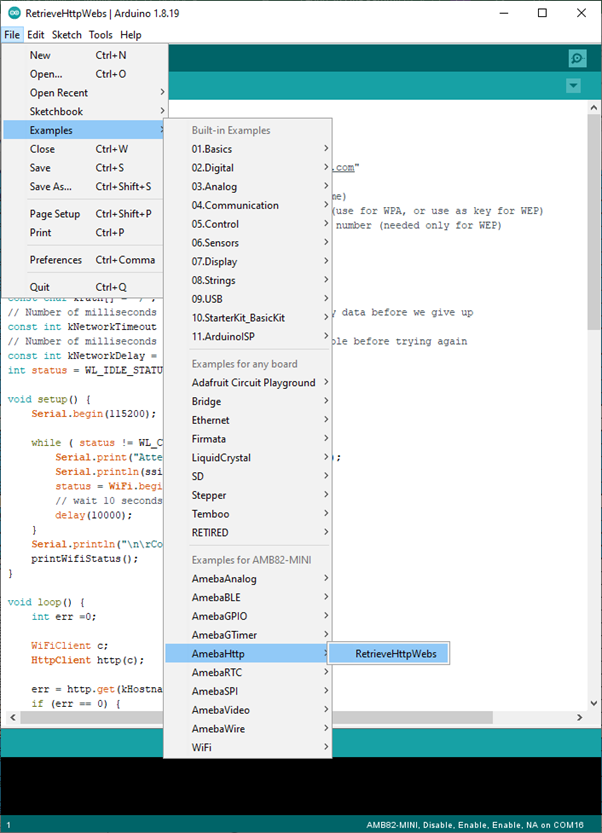This screenshot has width=602, height=833.
Task: Click the horizontal scrollbar right arrow
Action: 578,718
